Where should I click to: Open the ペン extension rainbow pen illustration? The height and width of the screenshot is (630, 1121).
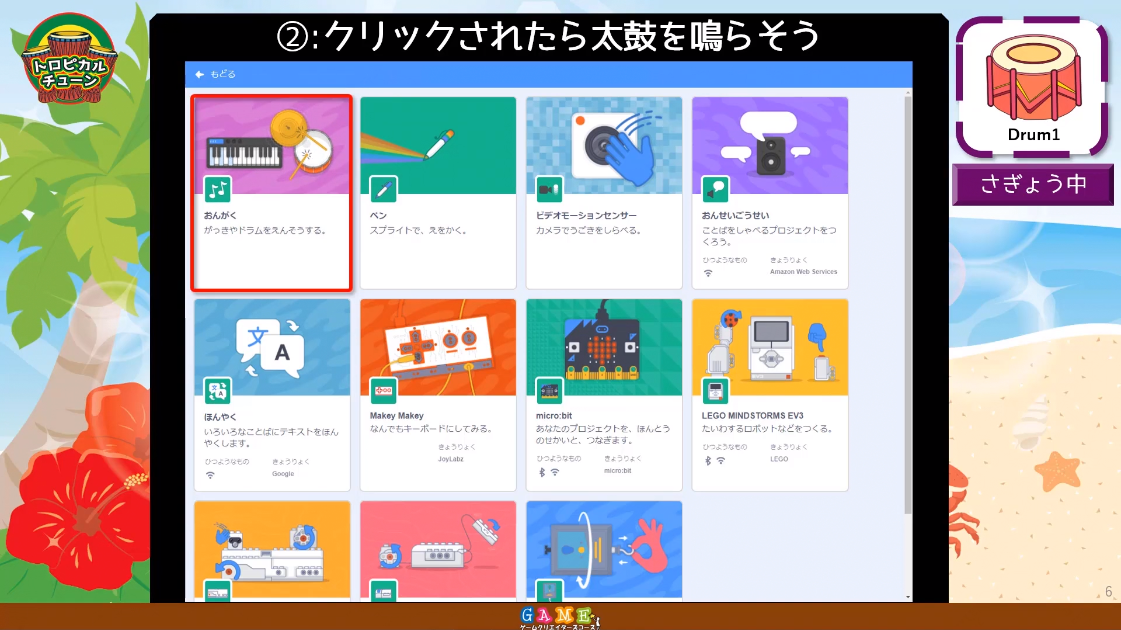(x=438, y=146)
